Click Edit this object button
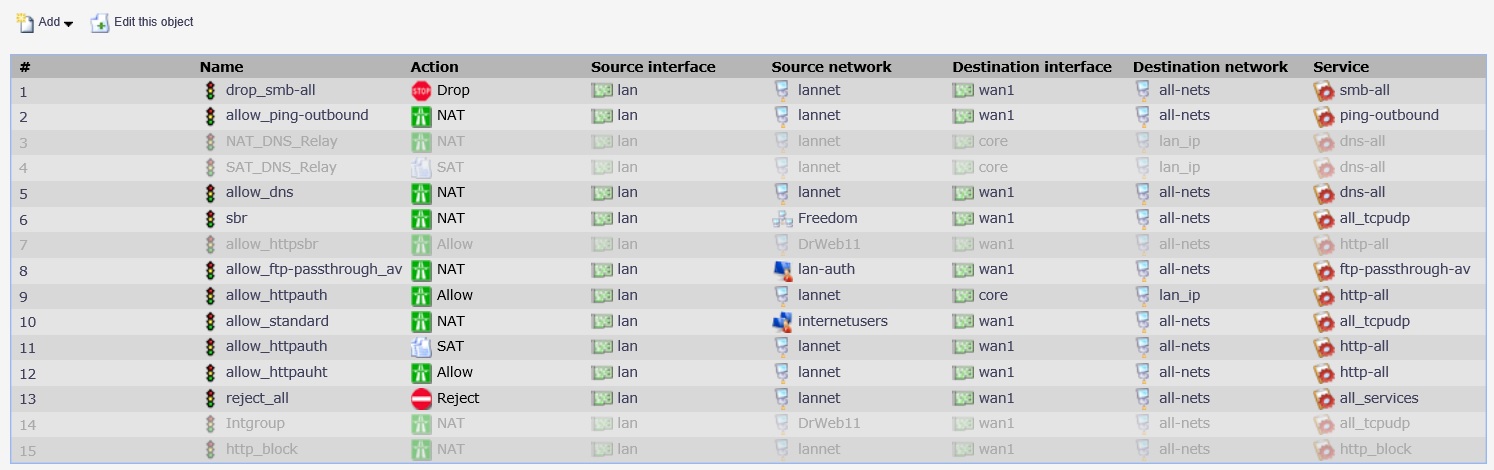The width and height of the screenshot is (1494, 470). coord(153,22)
